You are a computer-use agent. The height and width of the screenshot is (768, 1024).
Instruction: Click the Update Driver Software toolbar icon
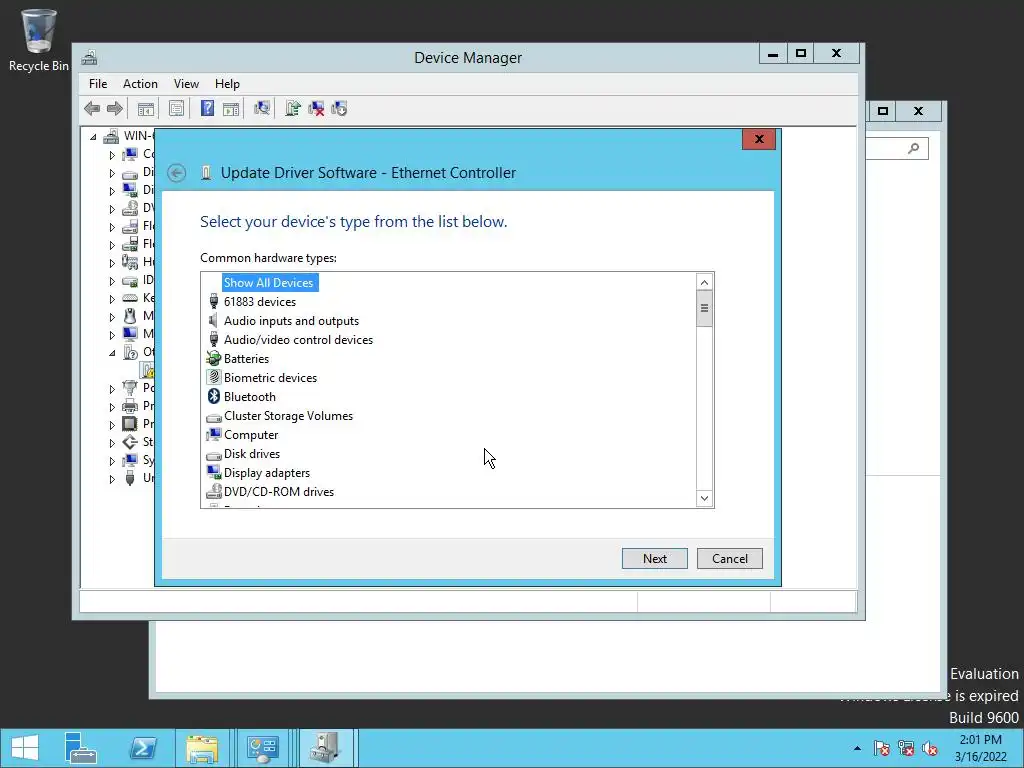(293, 108)
